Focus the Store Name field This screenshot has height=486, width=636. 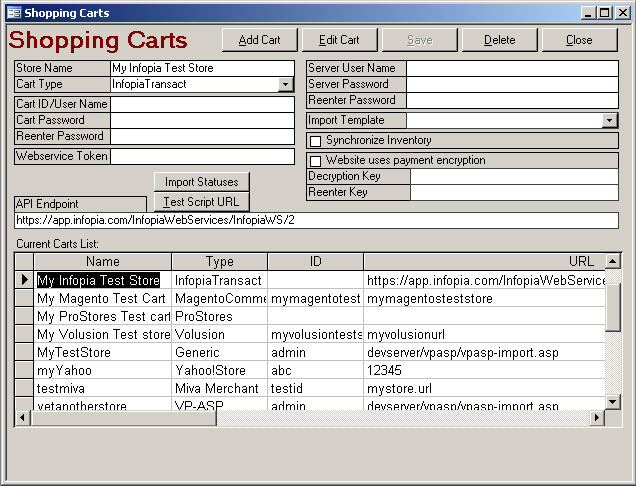pyautogui.click(x=202, y=68)
